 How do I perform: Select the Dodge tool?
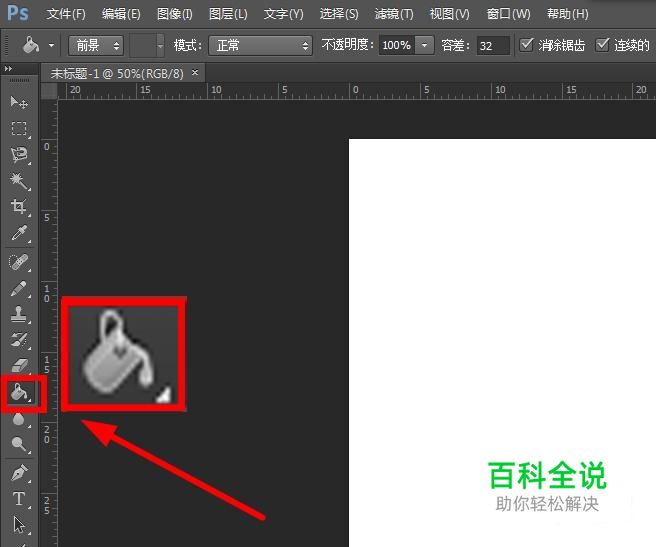19,444
